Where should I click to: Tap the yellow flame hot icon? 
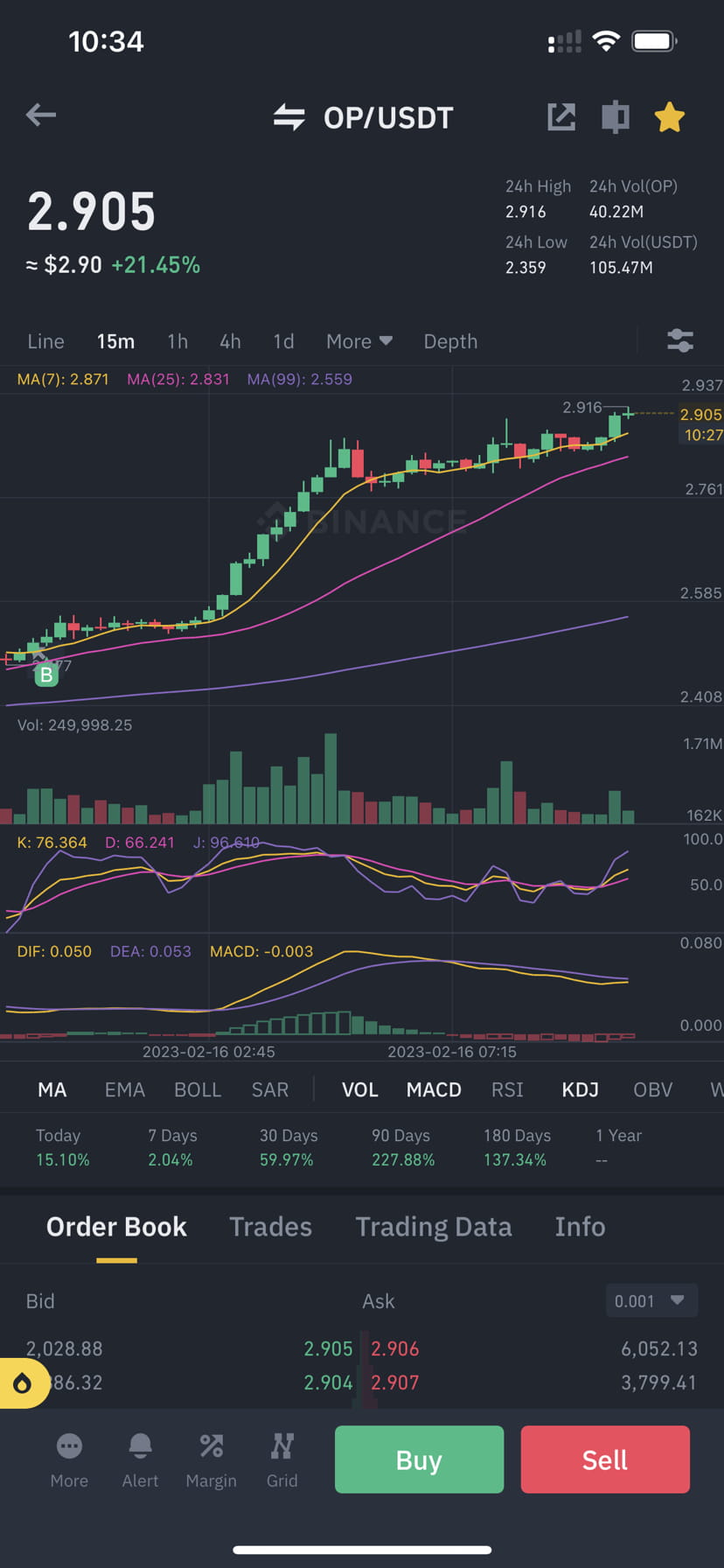click(23, 1382)
